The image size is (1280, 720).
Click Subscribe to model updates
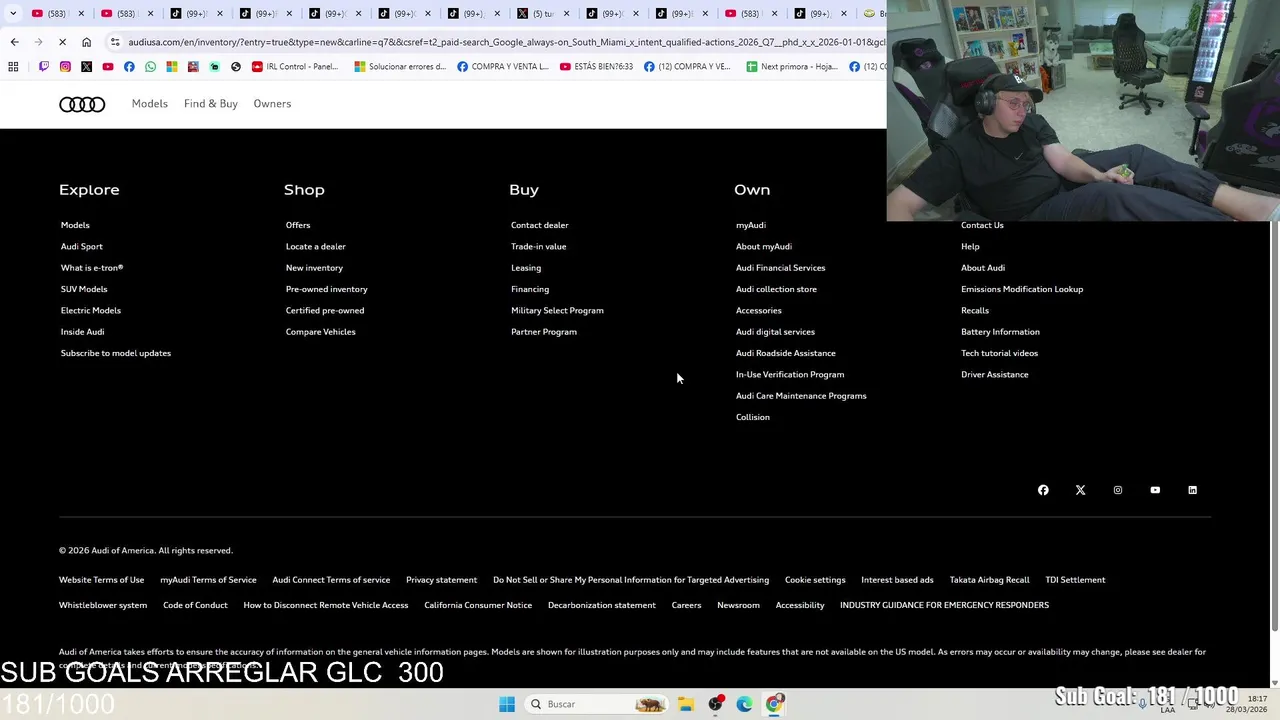coord(116,353)
